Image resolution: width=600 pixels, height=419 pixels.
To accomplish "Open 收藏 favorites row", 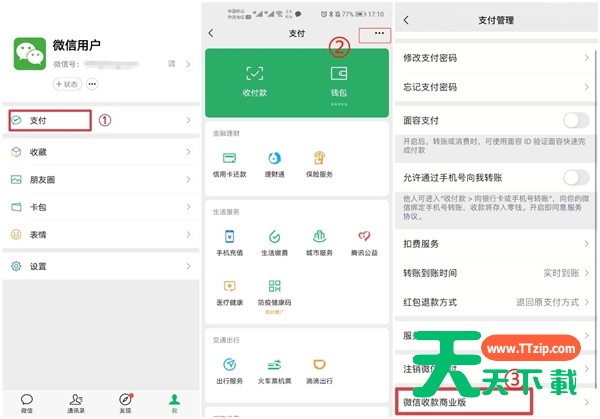I will (x=101, y=152).
